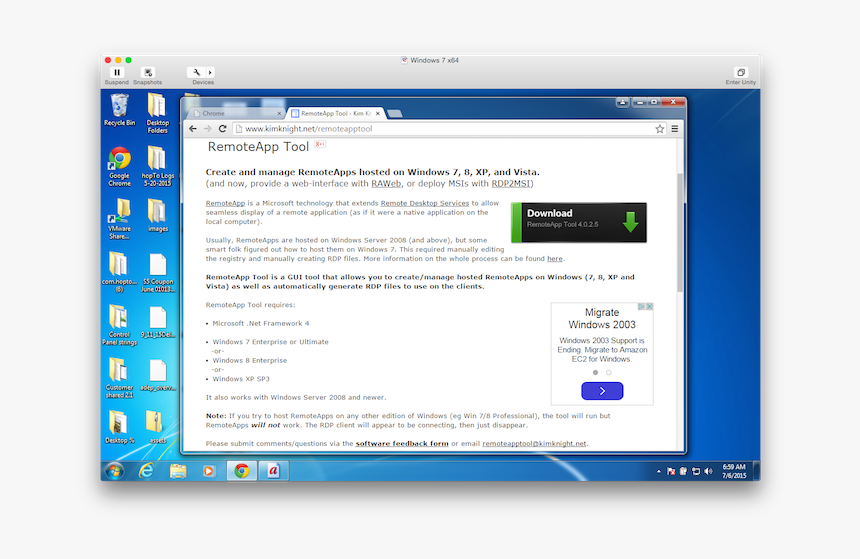860x559 pixels.
Task: Expand the Devices arrow menu
Action: point(211,72)
